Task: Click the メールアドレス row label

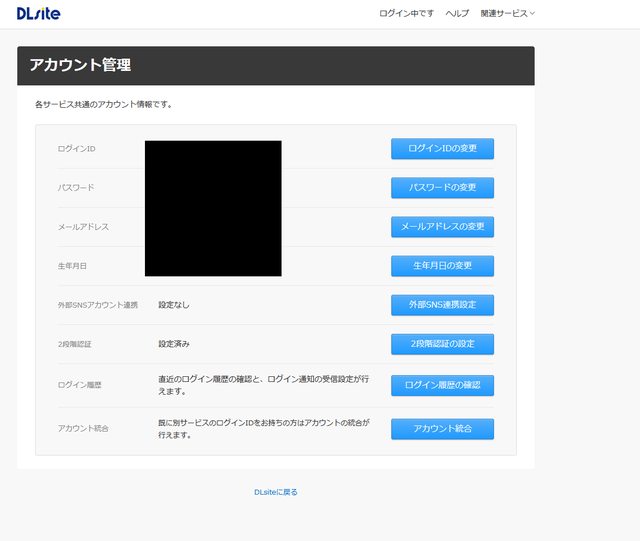Action: (83, 227)
